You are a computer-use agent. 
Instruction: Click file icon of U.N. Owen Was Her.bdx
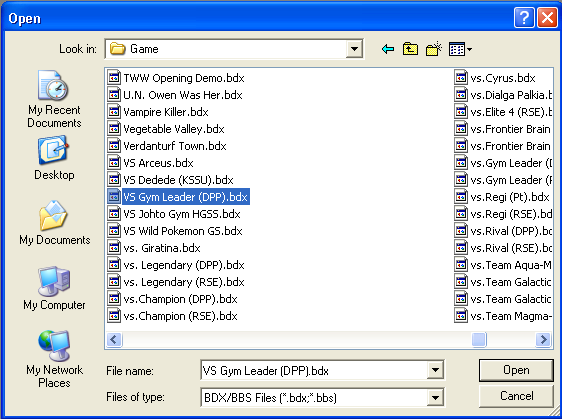pyautogui.click(x=114, y=95)
